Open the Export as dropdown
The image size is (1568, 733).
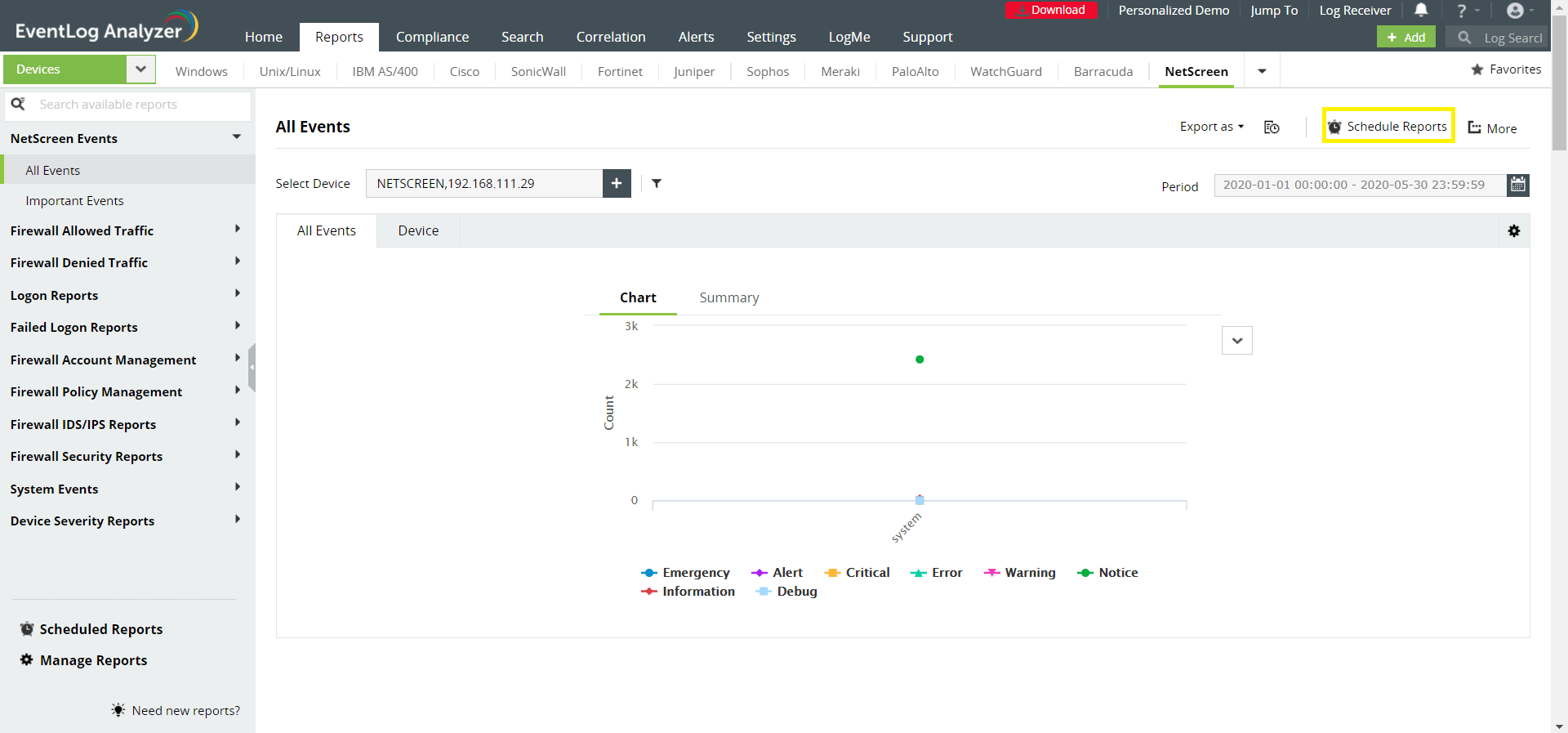[1212, 127]
